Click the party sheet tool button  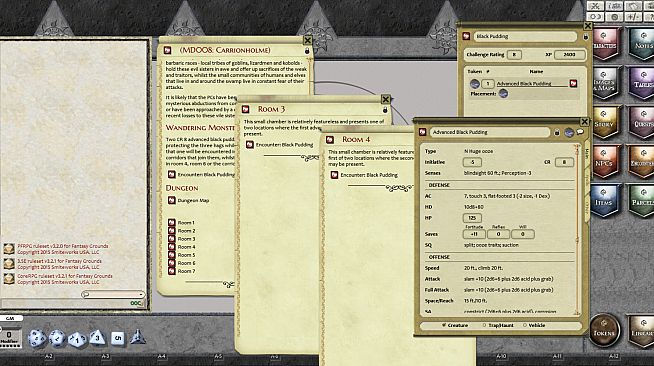tap(614, 6)
